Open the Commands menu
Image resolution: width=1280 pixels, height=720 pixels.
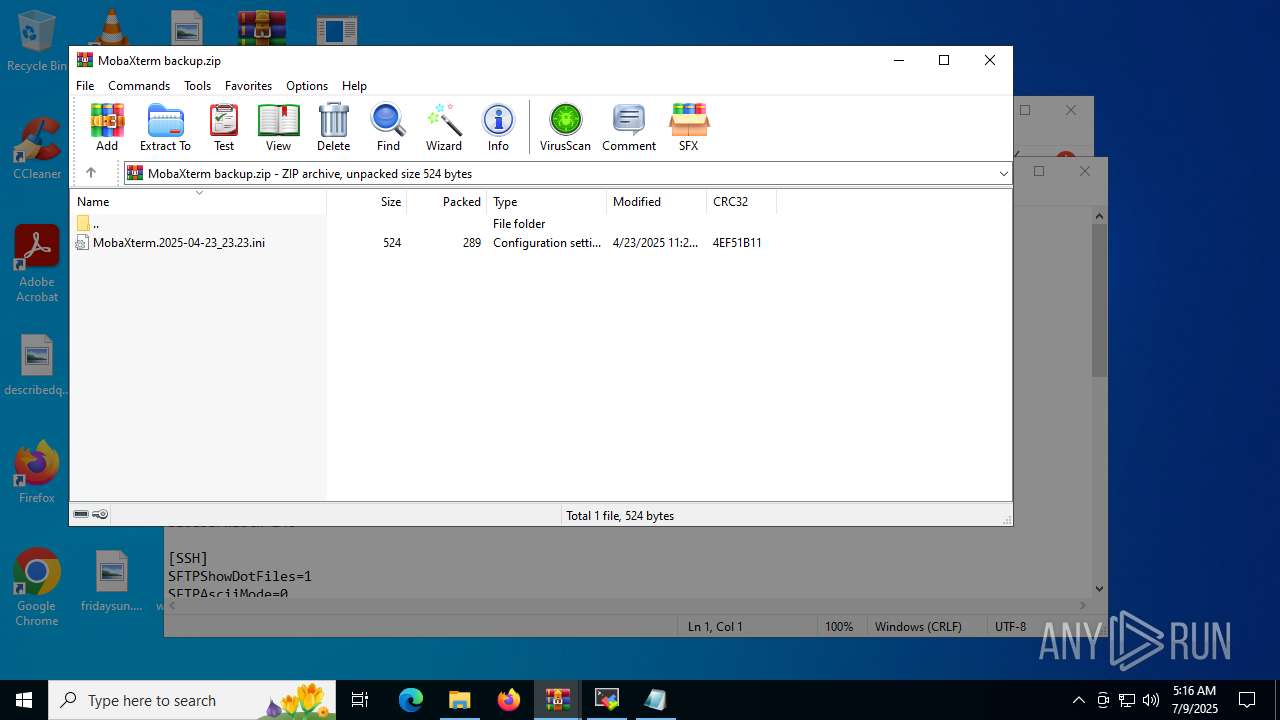[x=139, y=86]
